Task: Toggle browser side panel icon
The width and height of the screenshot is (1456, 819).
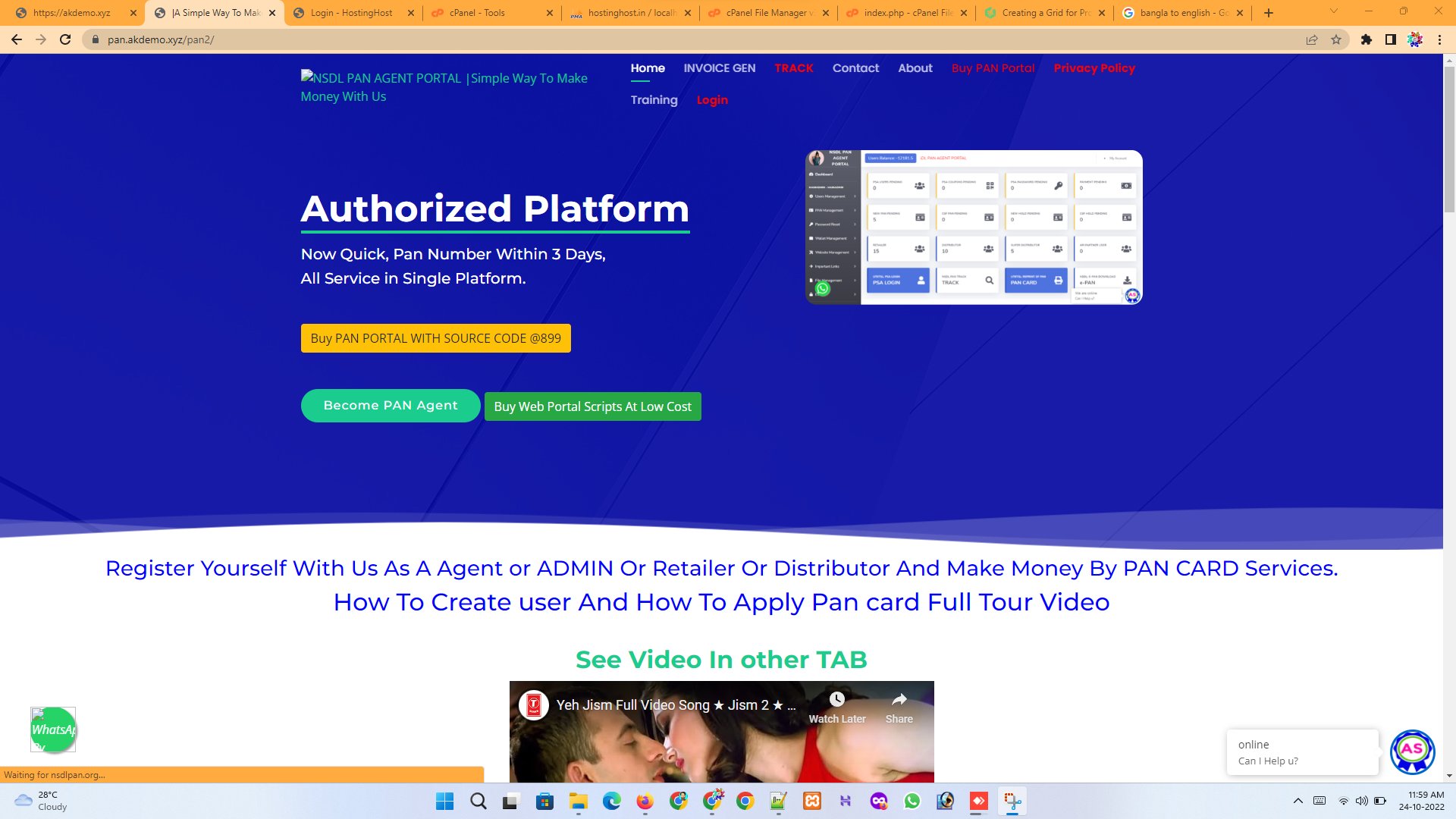Action: (x=1391, y=39)
